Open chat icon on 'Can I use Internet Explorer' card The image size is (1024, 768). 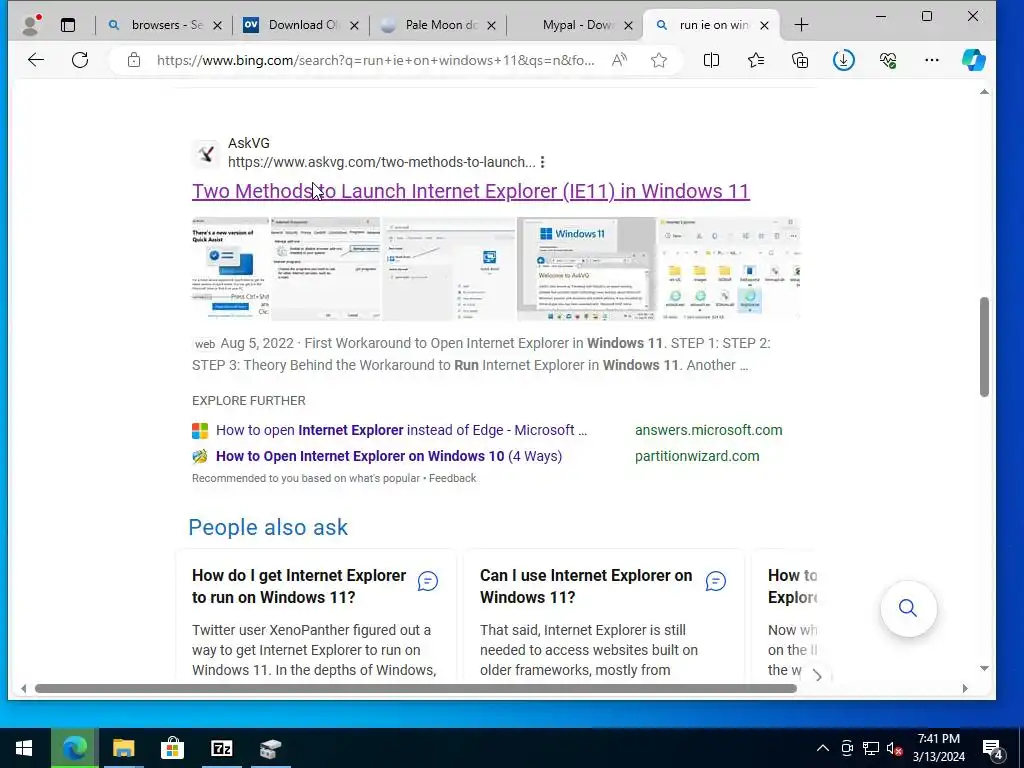716,581
